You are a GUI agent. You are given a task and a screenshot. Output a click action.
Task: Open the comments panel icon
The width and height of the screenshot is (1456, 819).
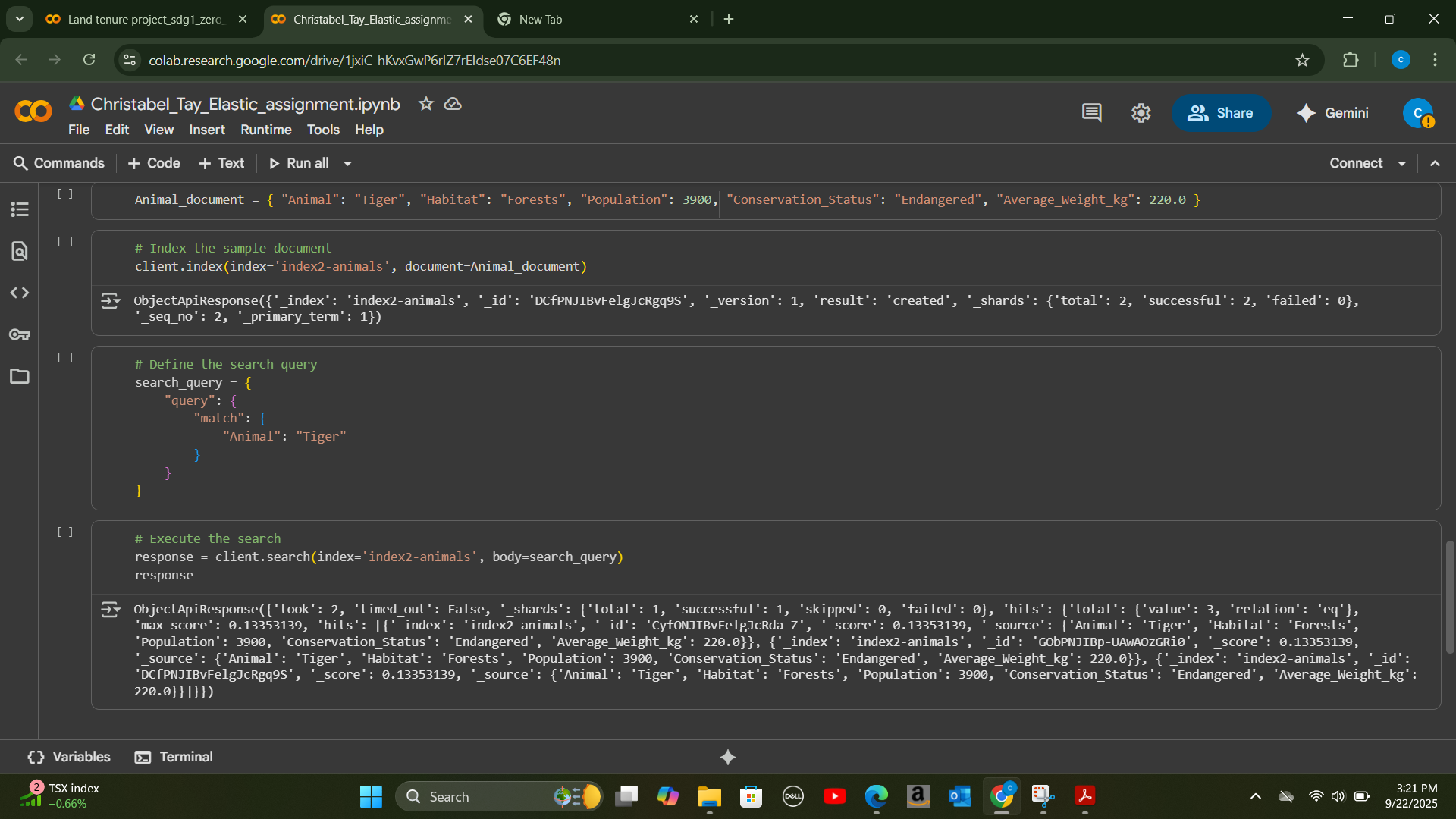click(1091, 113)
